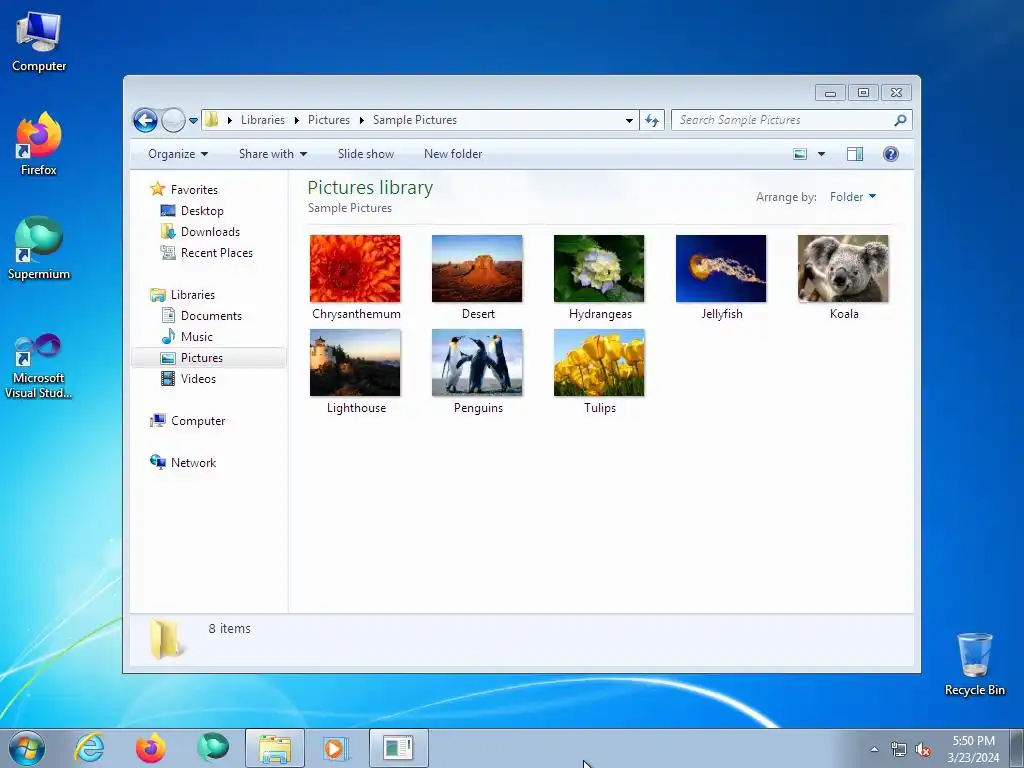Expand the arrow after Pictures breadcrumb
Viewport: 1024px width, 768px height.
tap(361, 120)
